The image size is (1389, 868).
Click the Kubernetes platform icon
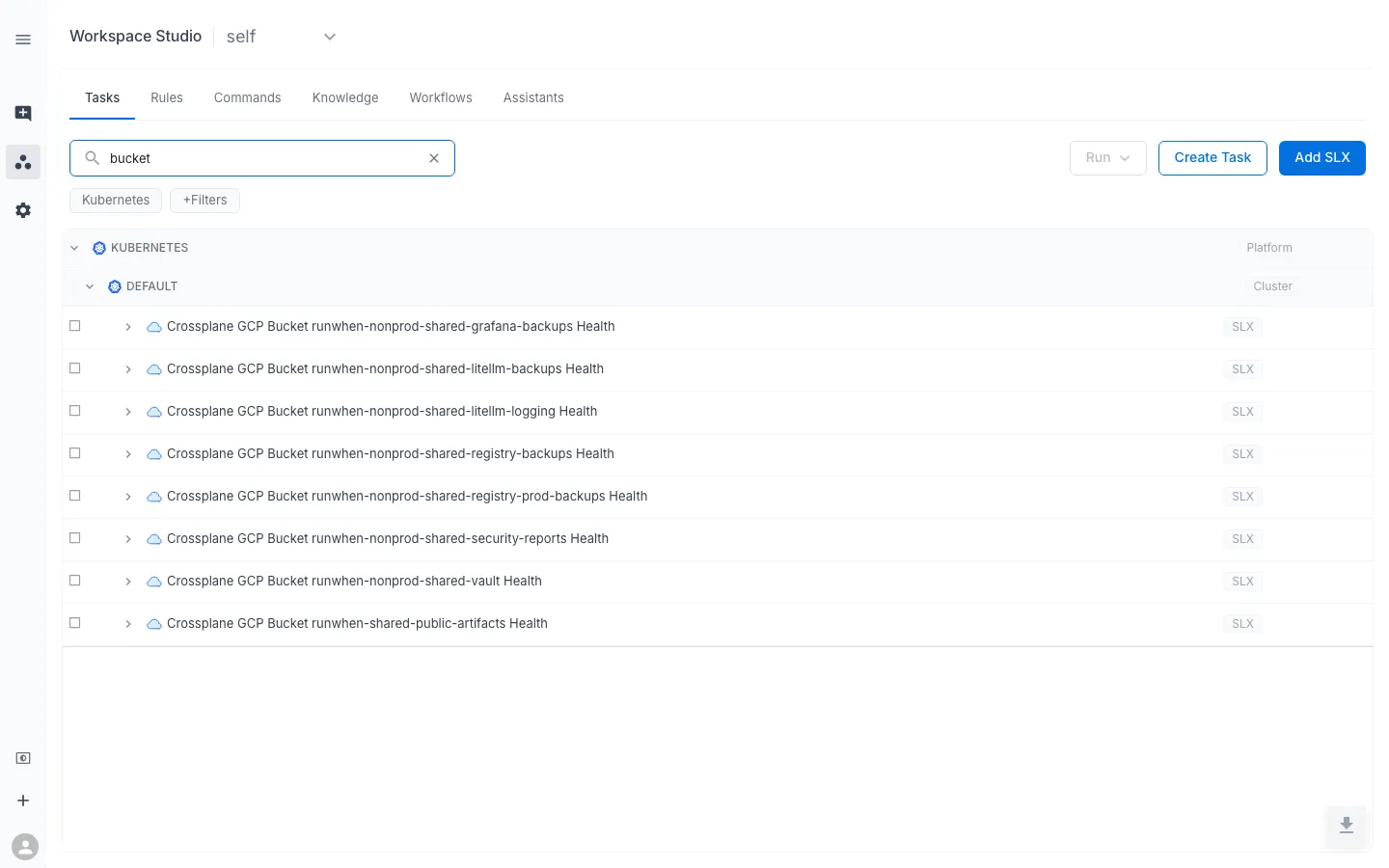click(x=99, y=248)
